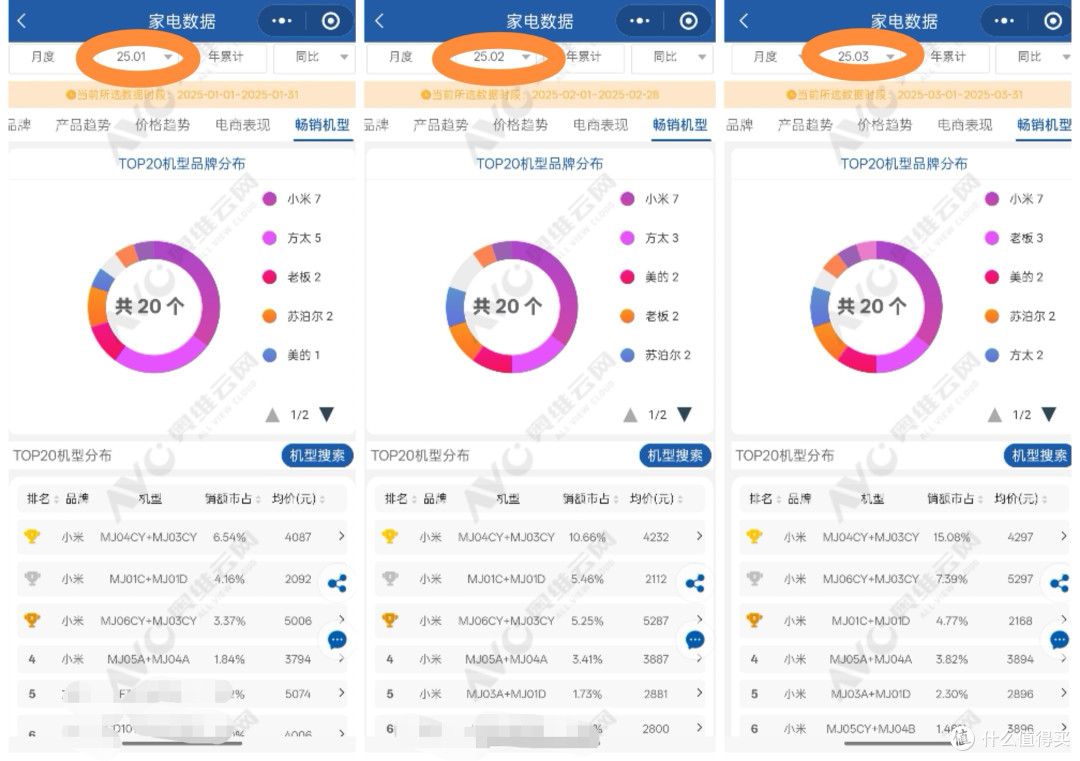Switch to the 电商表现 tab on the 25.02 screen
Viewport: 1080px width, 761px height.
coord(601,125)
